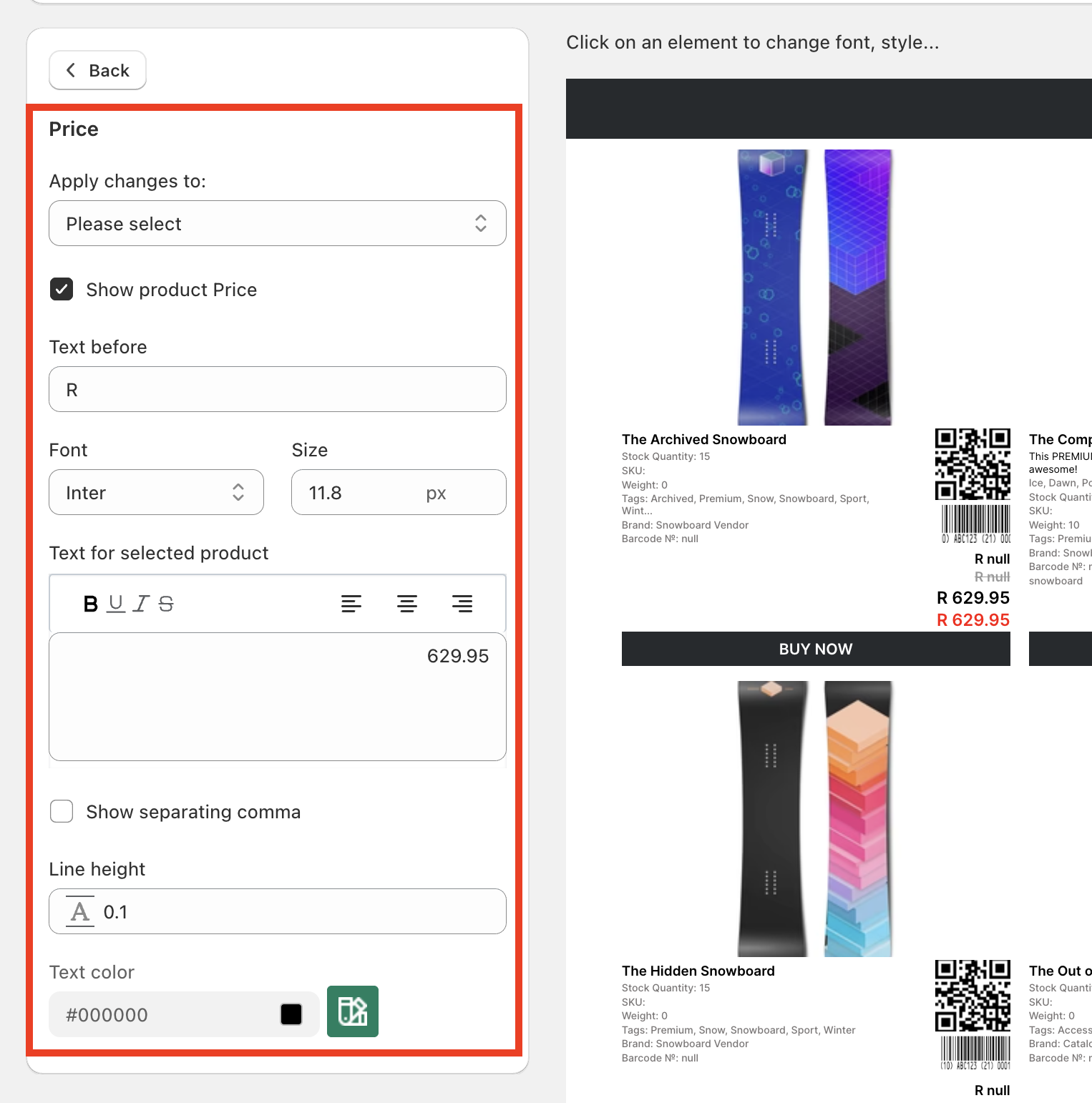Open the 'Apply changes to' dropdown
The height and width of the screenshot is (1103, 1092).
(x=278, y=223)
